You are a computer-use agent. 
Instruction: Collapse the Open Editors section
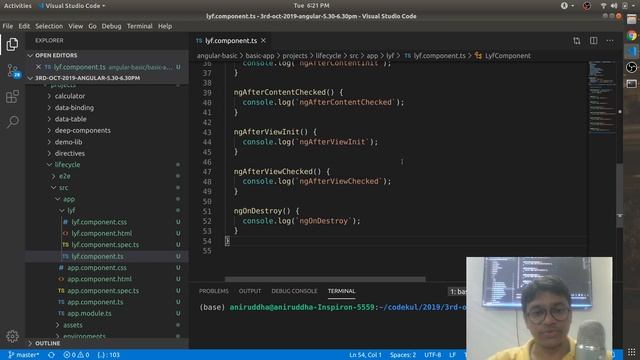[107, 55]
